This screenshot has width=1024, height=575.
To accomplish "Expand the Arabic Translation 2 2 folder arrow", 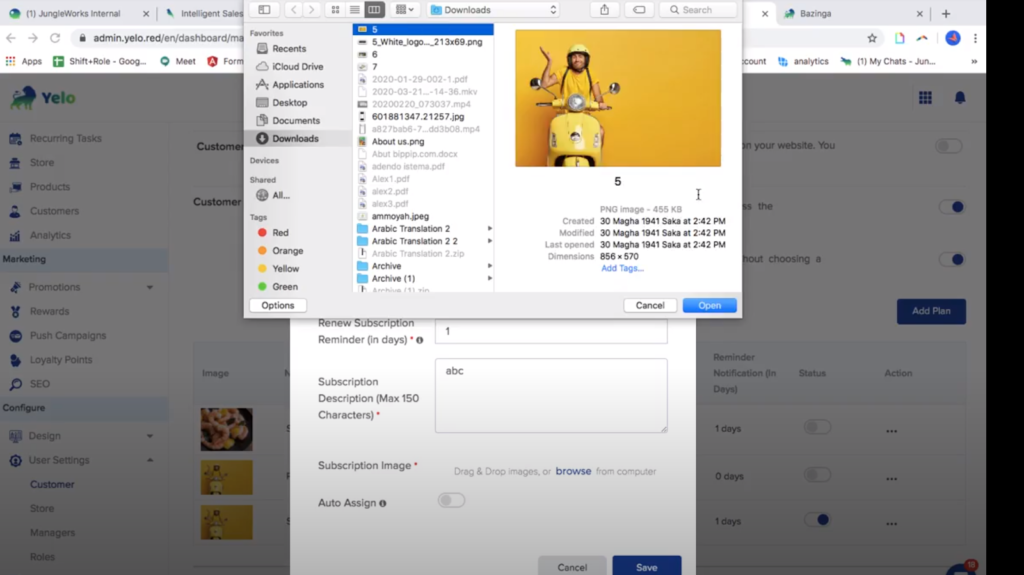I will coord(490,241).
